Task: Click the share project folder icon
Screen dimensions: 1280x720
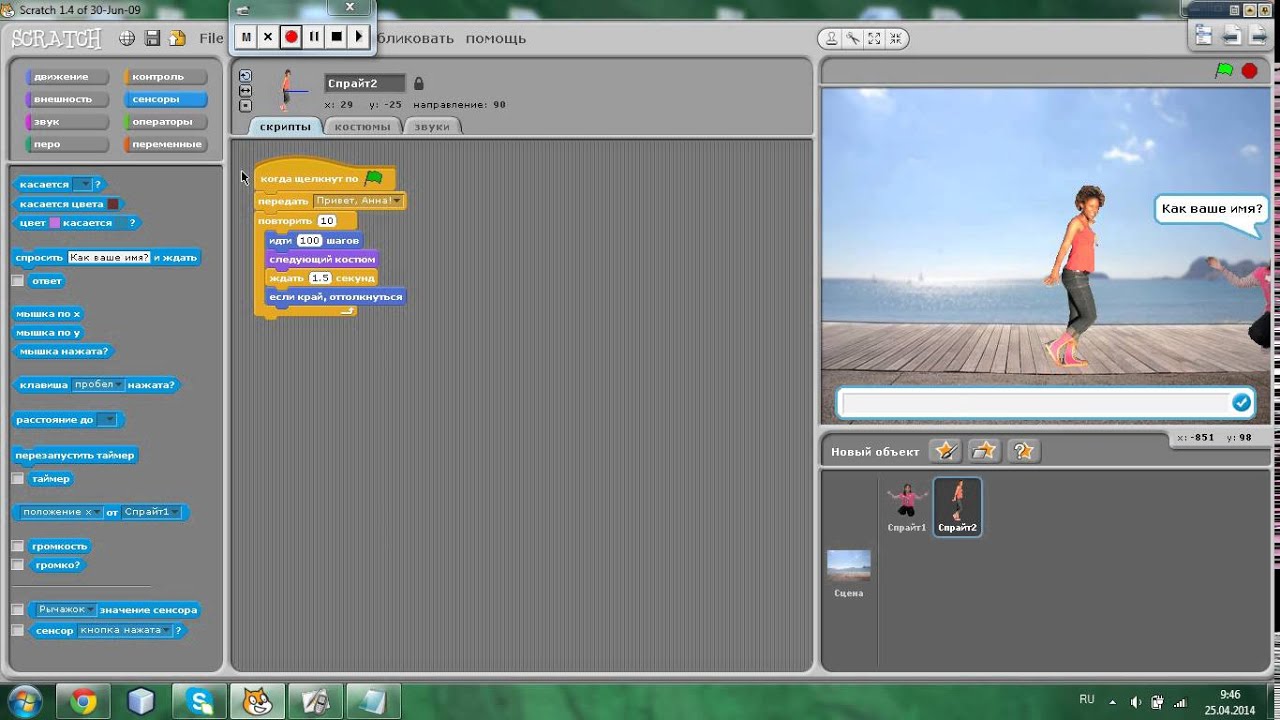Action: tap(178, 38)
